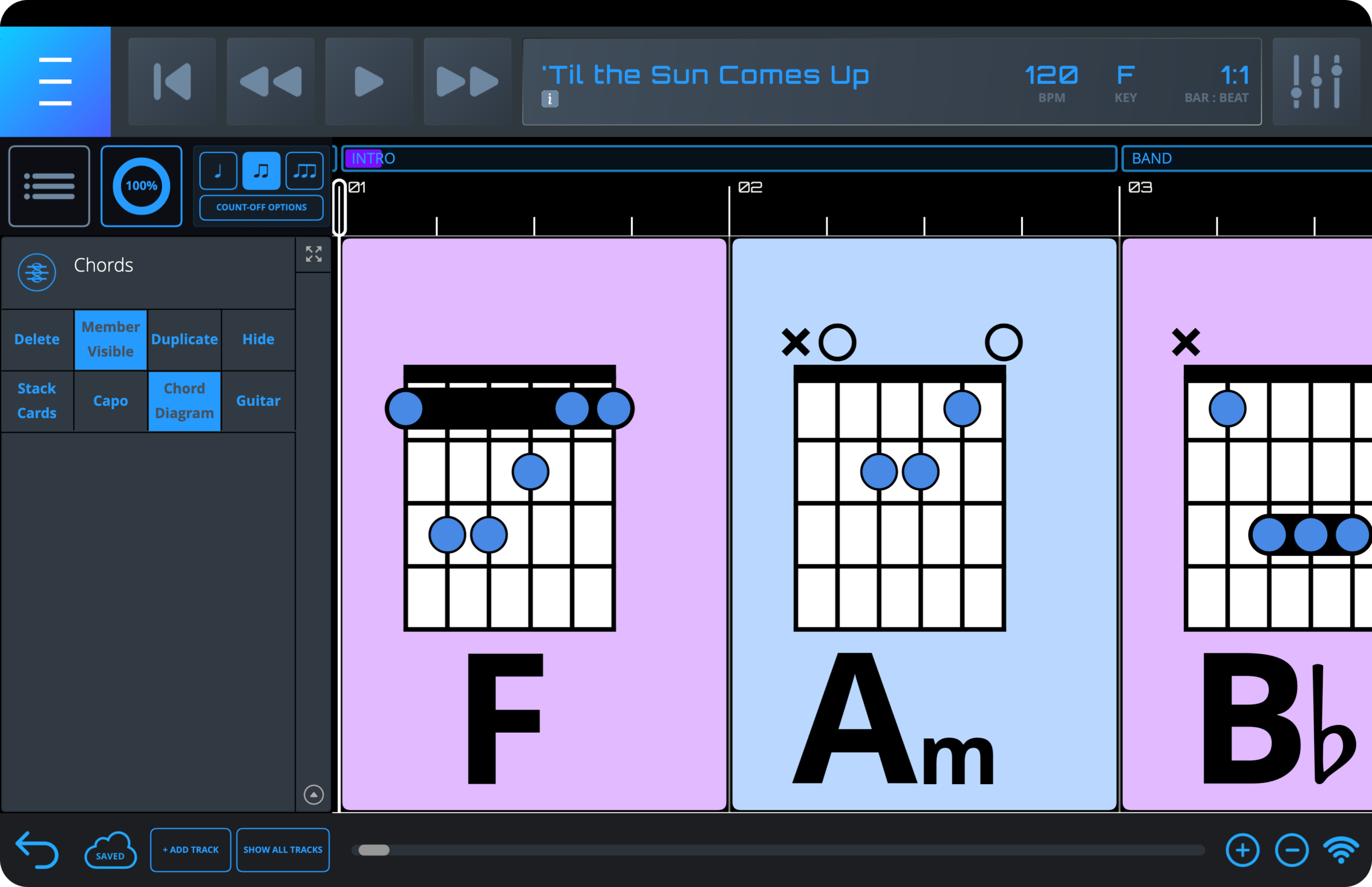Image resolution: width=1372 pixels, height=887 pixels.
Task: Open the mixer sliders panel
Action: click(1317, 81)
